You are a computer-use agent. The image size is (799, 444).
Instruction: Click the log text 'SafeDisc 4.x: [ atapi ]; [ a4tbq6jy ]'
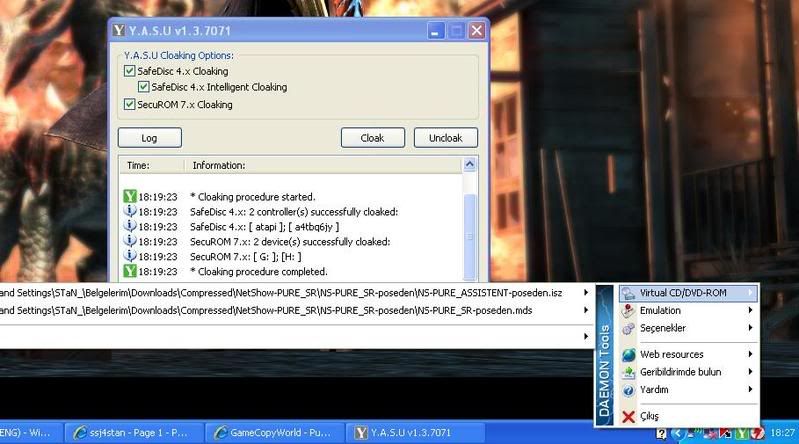click(264, 226)
